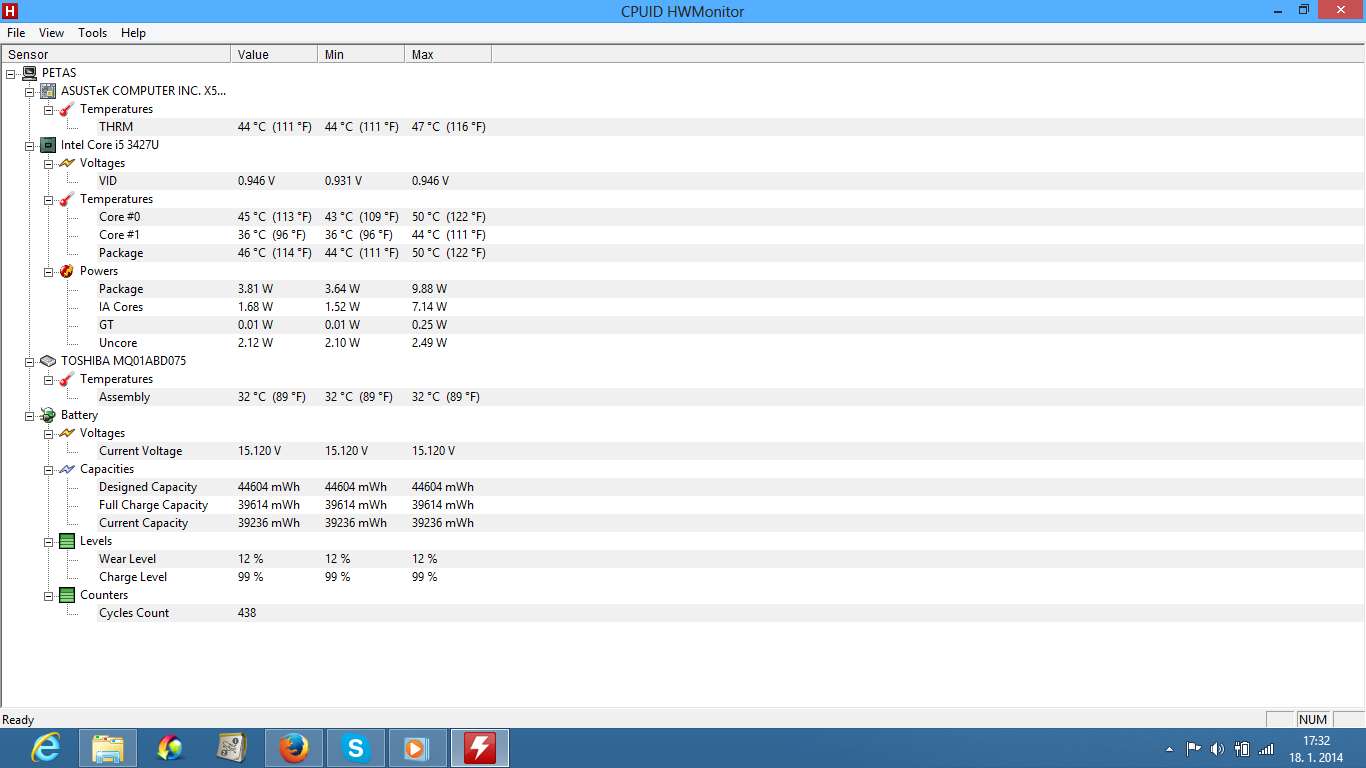Click the Battery device icon
This screenshot has width=1366, height=768.
[x=48, y=415]
